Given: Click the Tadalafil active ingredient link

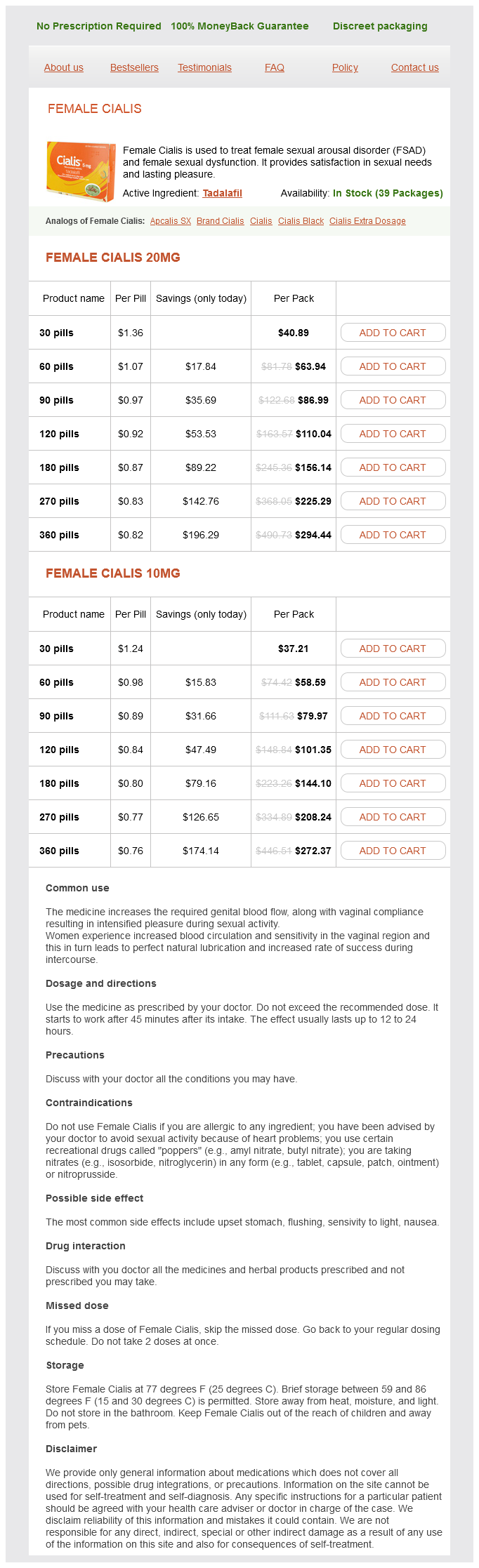Looking at the screenshot, I should (x=222, y=193).
